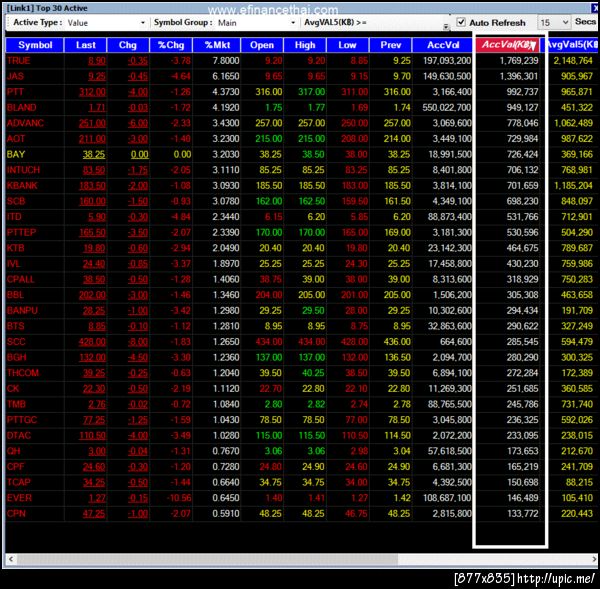Click CPN AccVal cell 133,772
The image size is (600, 589).
coord(522,514)
